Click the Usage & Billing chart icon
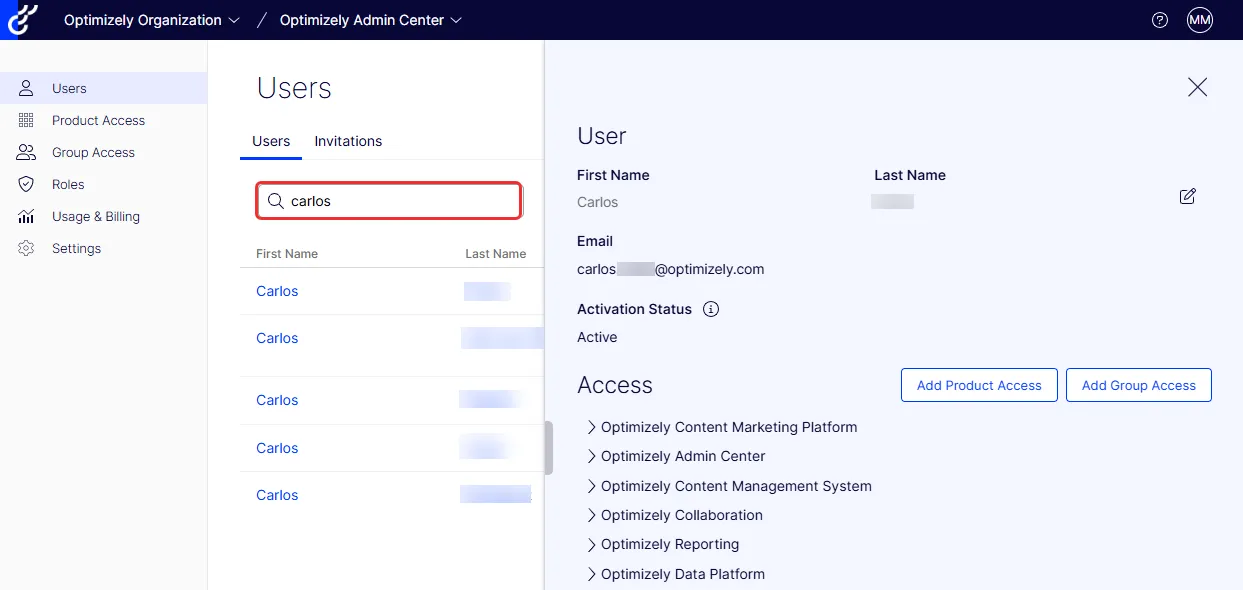 [x=27, y=216]
